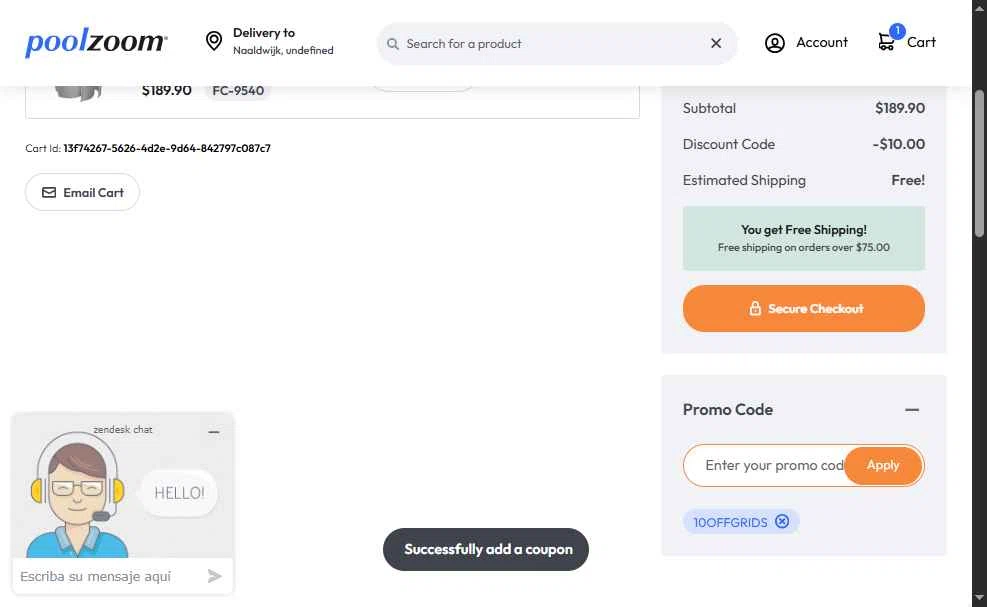Focus the promo code input field
This screenshot has height=607, width=987.
[x=765, y=465]
